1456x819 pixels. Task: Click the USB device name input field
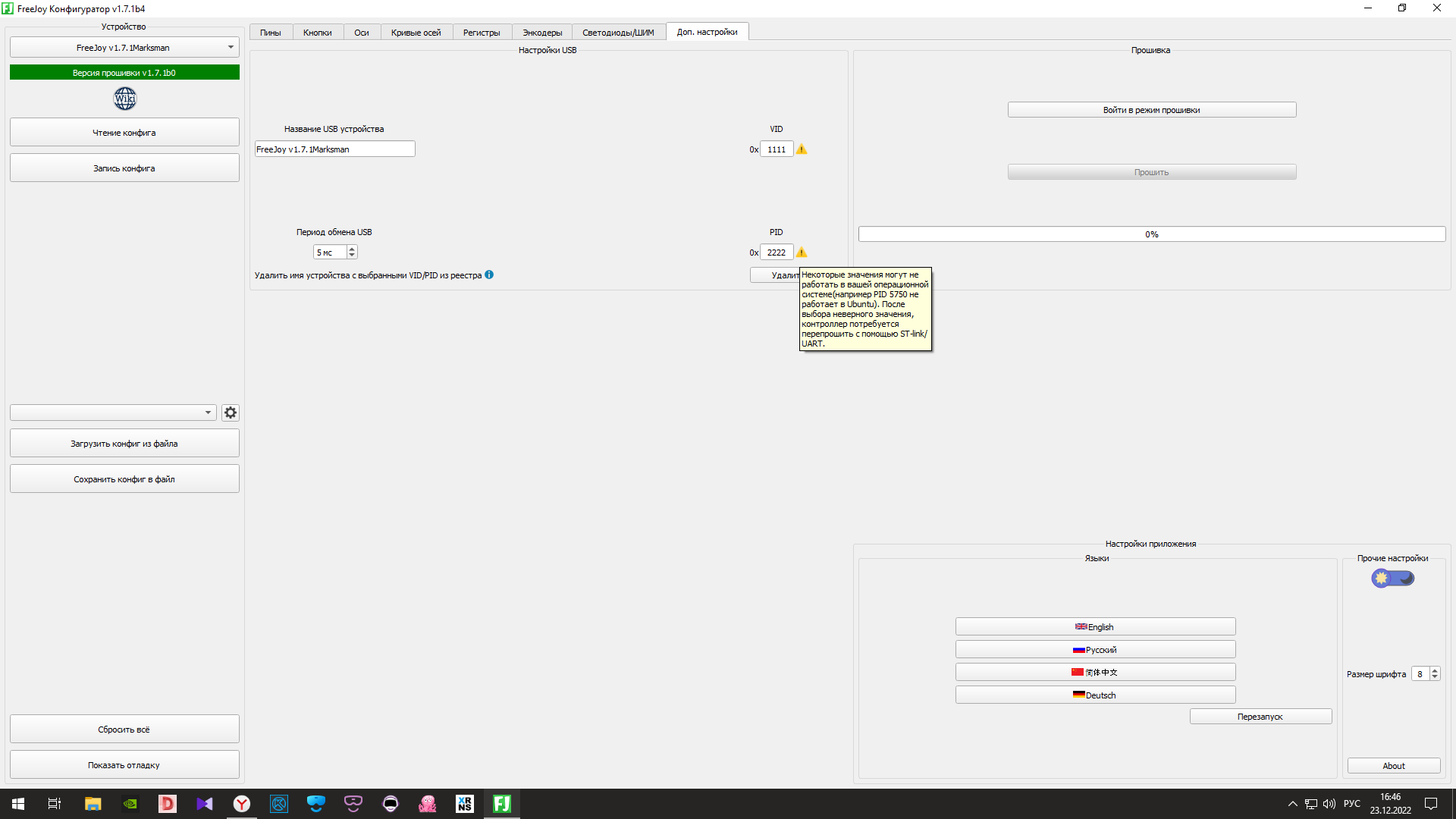tap(334, 149)
